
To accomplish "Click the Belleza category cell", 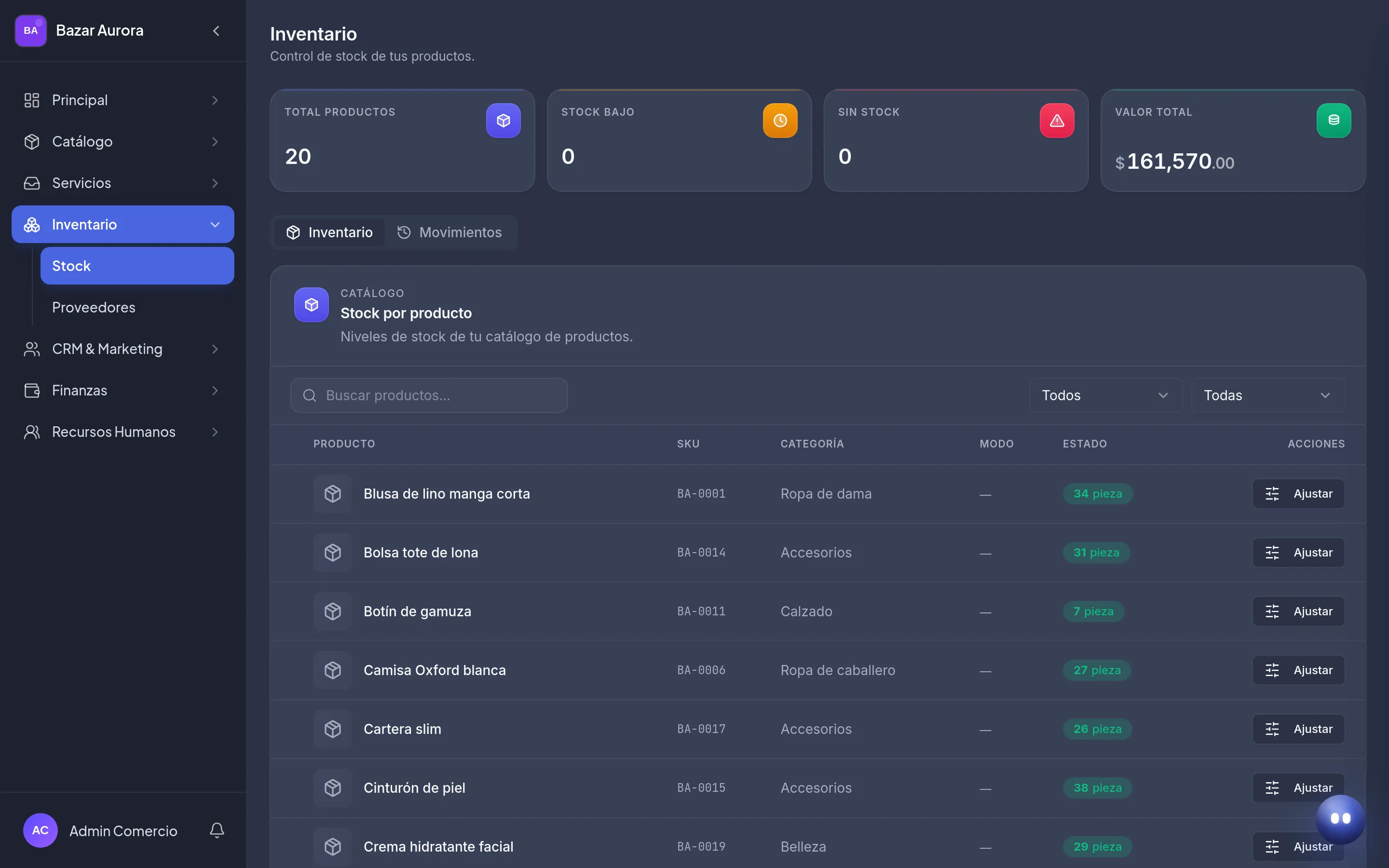I will coord(803,847).
